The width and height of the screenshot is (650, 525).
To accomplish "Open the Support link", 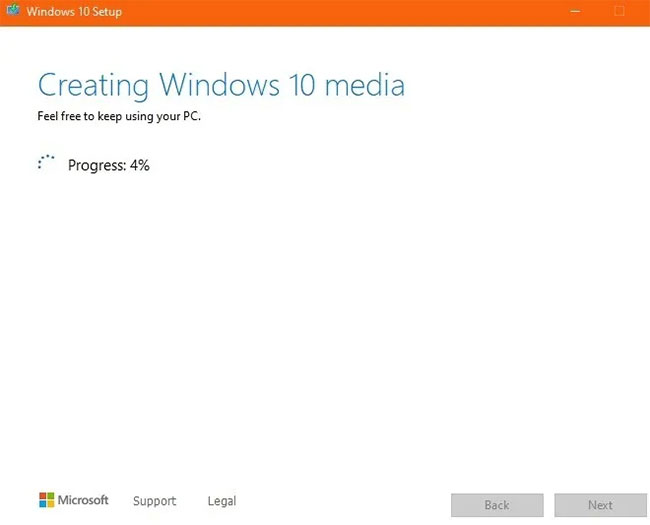I will coord(155,501).
